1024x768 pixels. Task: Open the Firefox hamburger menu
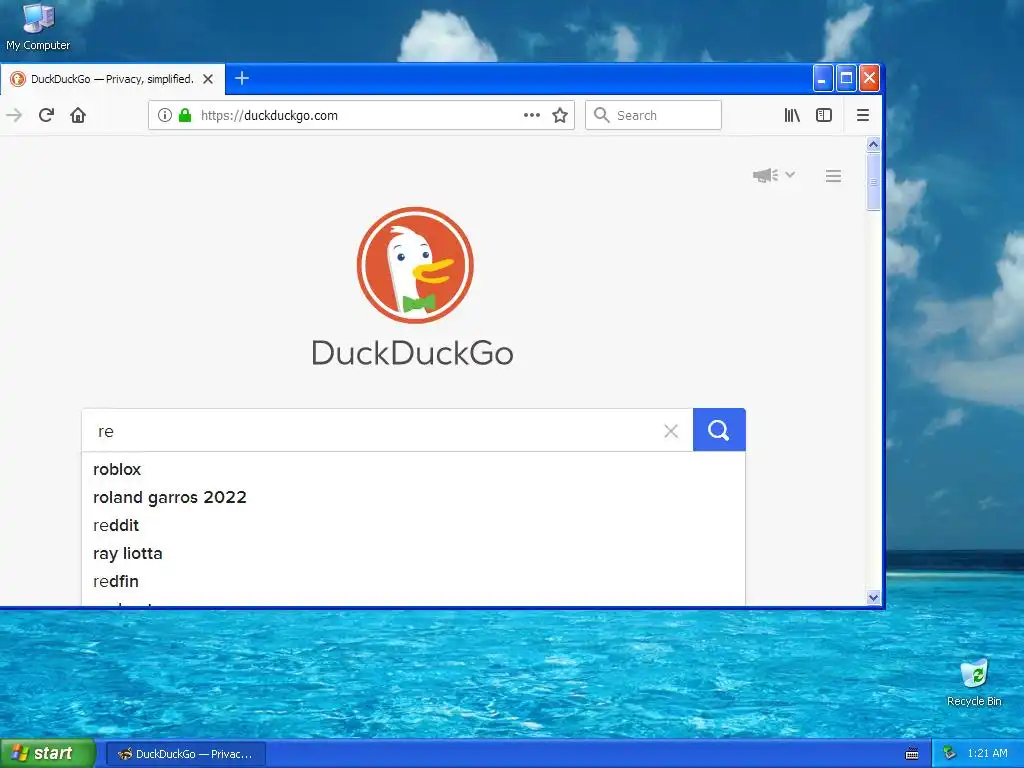click(x=863, y=116)
